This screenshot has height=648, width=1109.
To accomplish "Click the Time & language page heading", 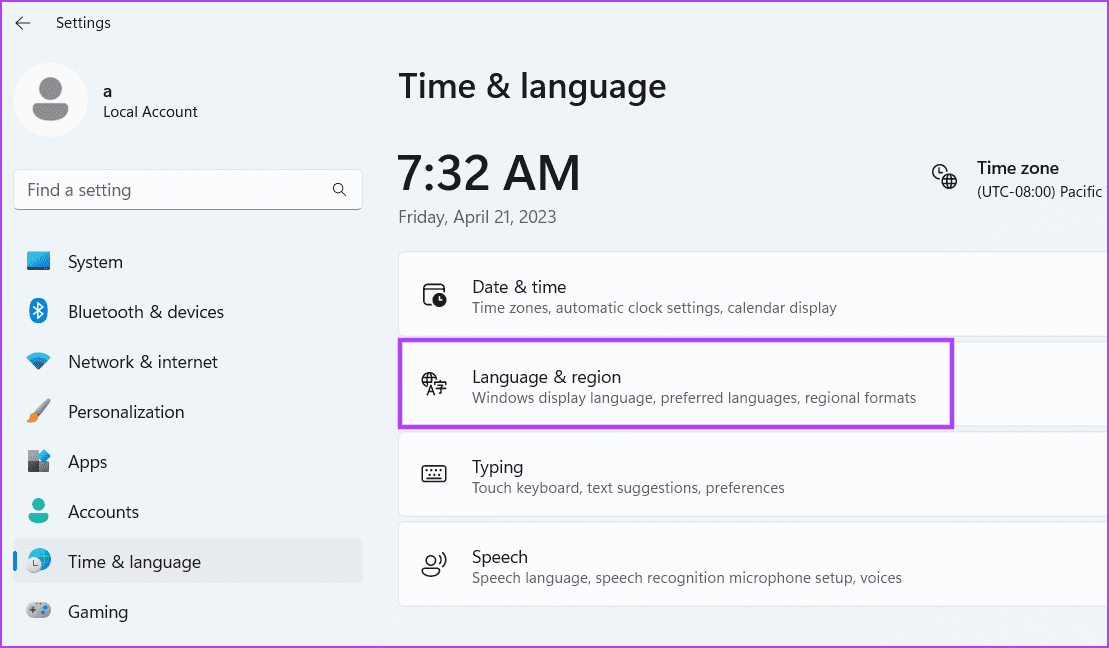I will tap(533, 86).
